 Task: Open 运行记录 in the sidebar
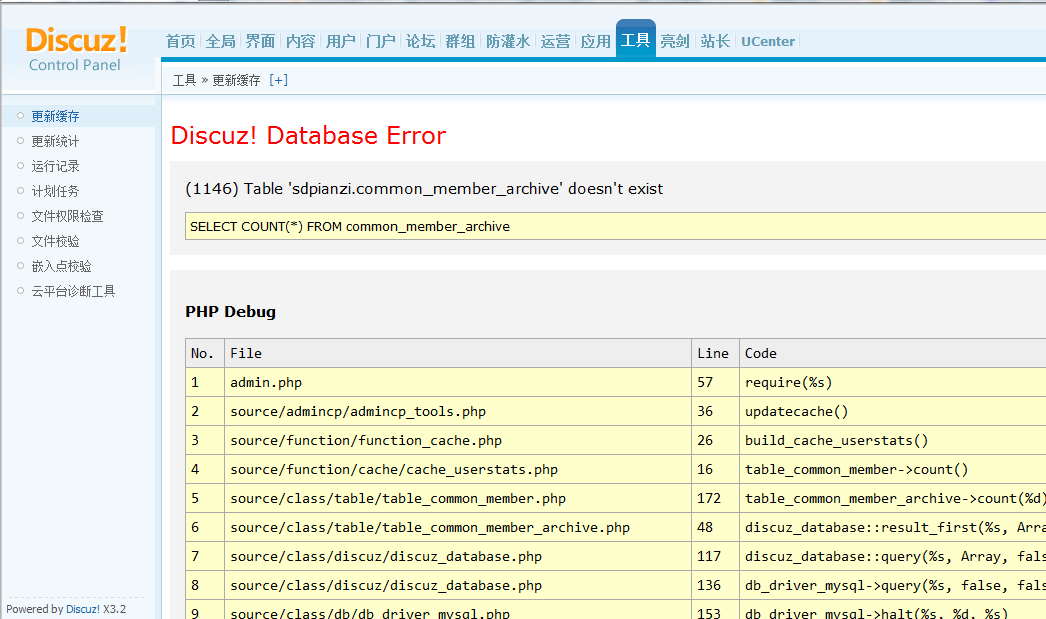(x=55, y=166)
